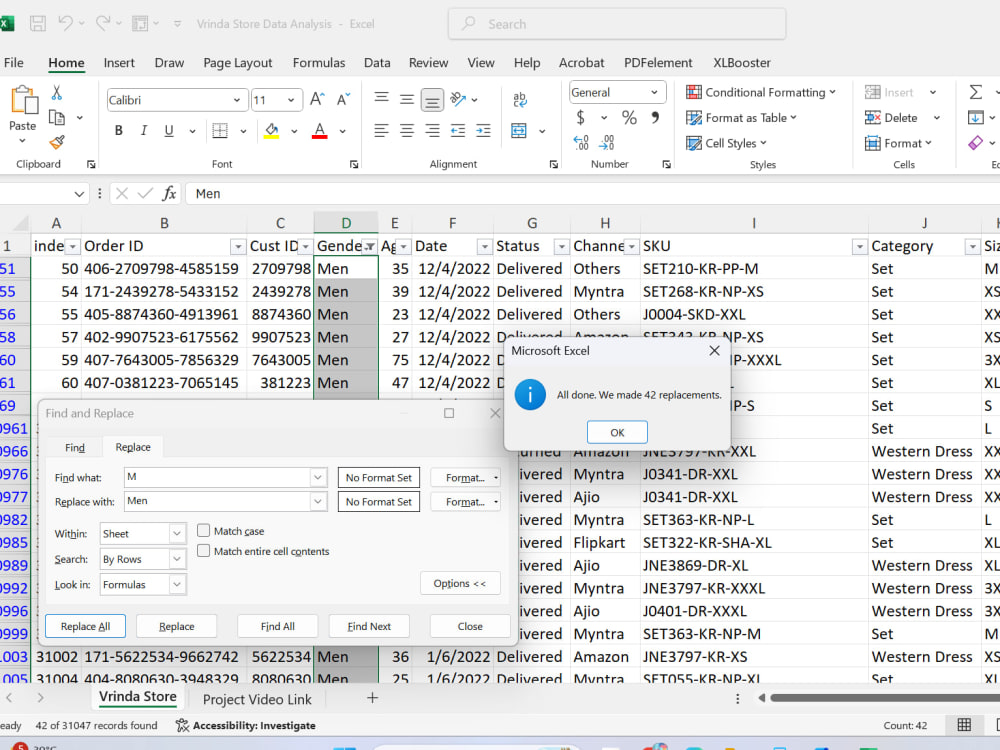
Task: Toggle Underline formatting
Action: 169,131
